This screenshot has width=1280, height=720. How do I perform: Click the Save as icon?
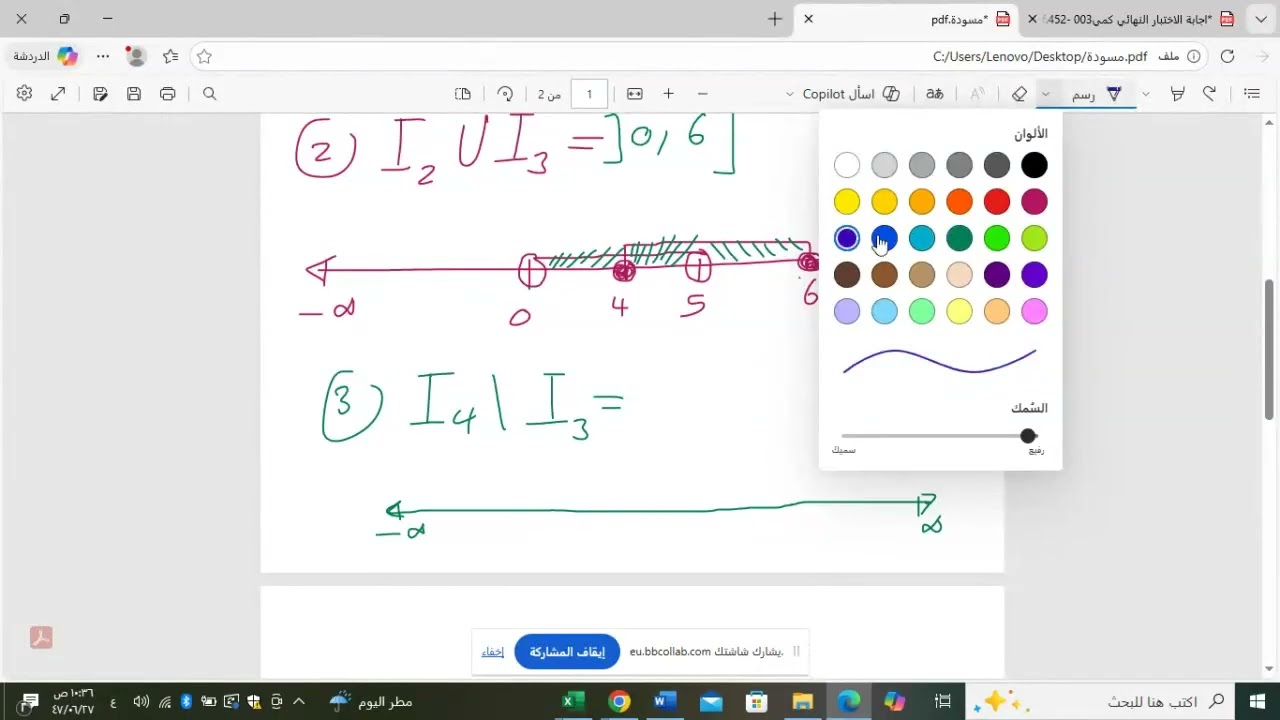100,94
